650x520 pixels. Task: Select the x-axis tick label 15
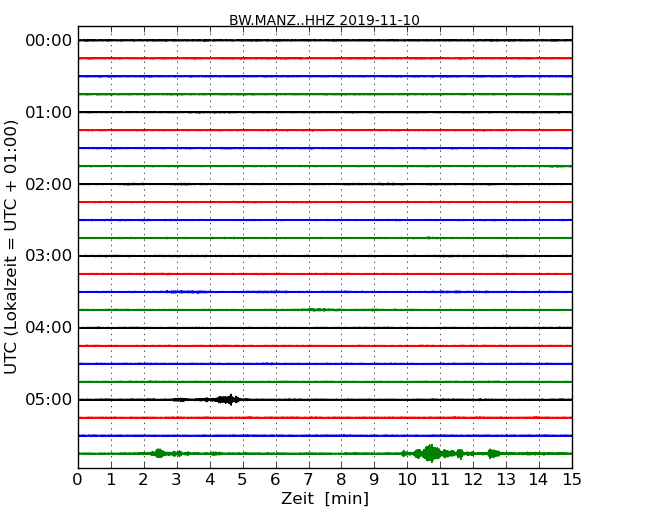tap(572, 479)
